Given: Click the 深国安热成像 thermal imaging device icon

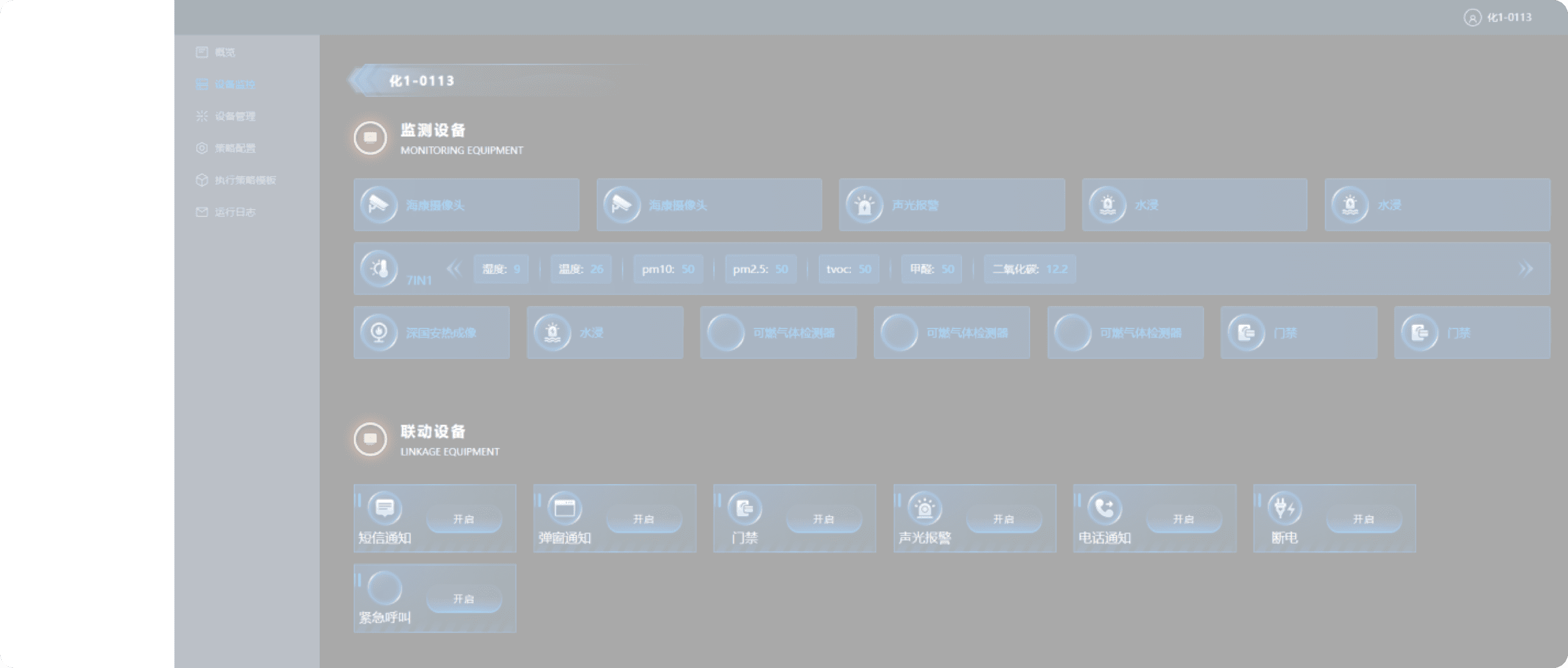Looking at the screenshot, I should (379, 332).
